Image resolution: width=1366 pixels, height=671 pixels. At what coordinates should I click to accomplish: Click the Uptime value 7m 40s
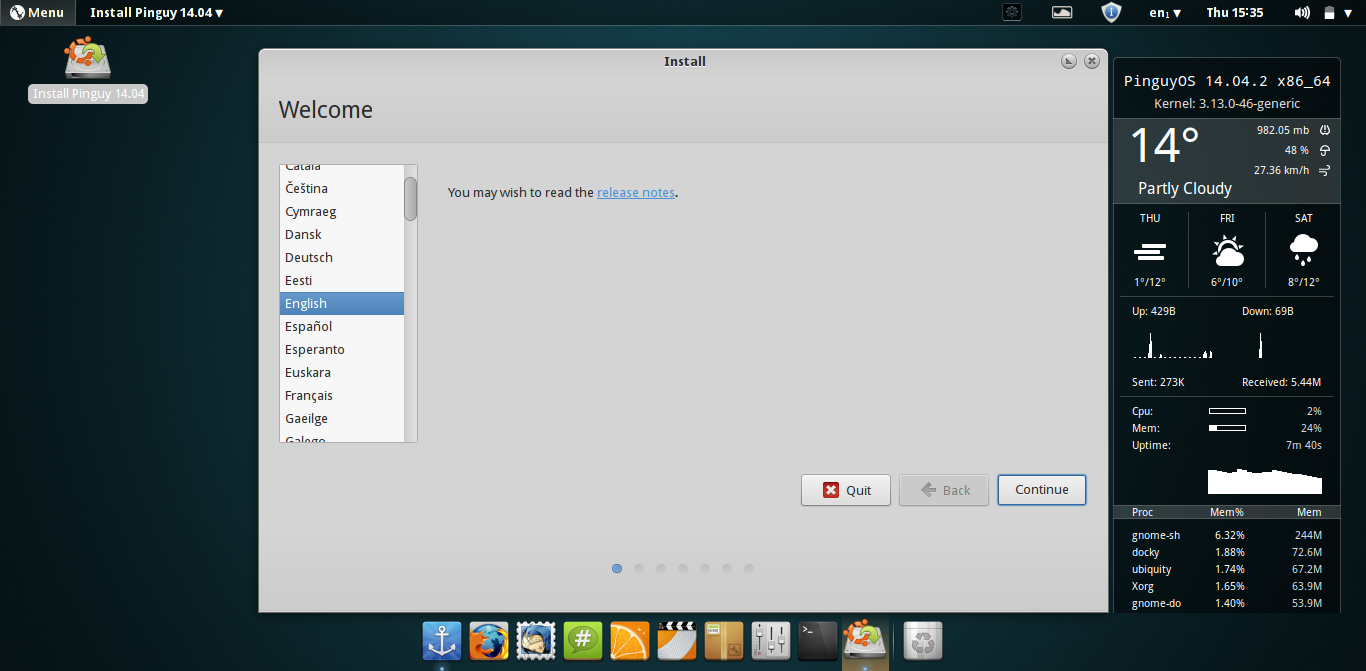click(1303, 445)
